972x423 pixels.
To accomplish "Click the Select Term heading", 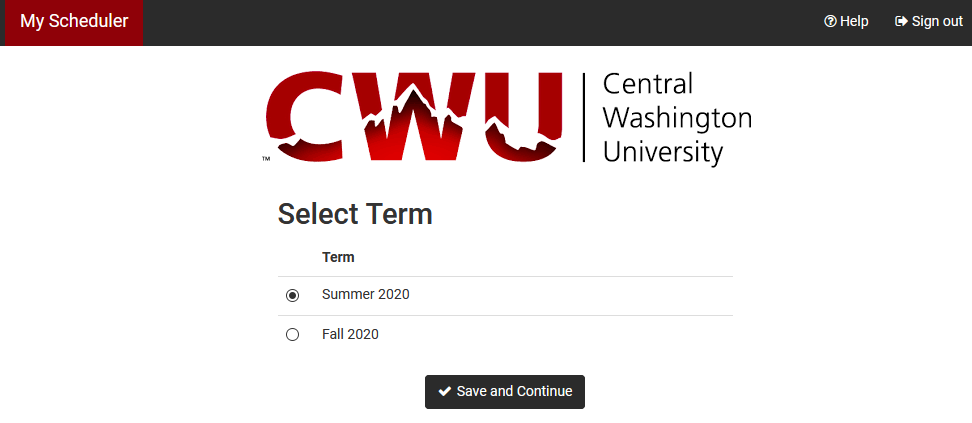I will pyautogui.click(x=355, y=214).
